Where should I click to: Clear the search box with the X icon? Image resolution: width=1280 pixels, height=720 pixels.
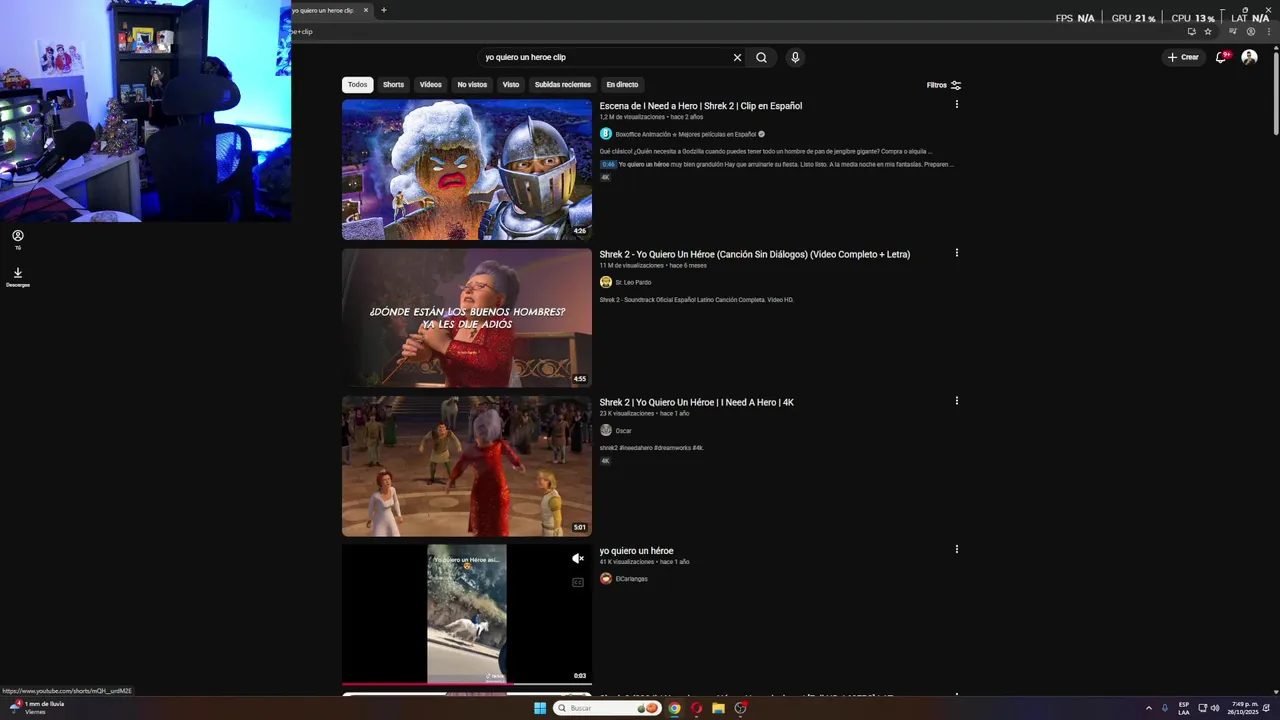coord(737,57)
